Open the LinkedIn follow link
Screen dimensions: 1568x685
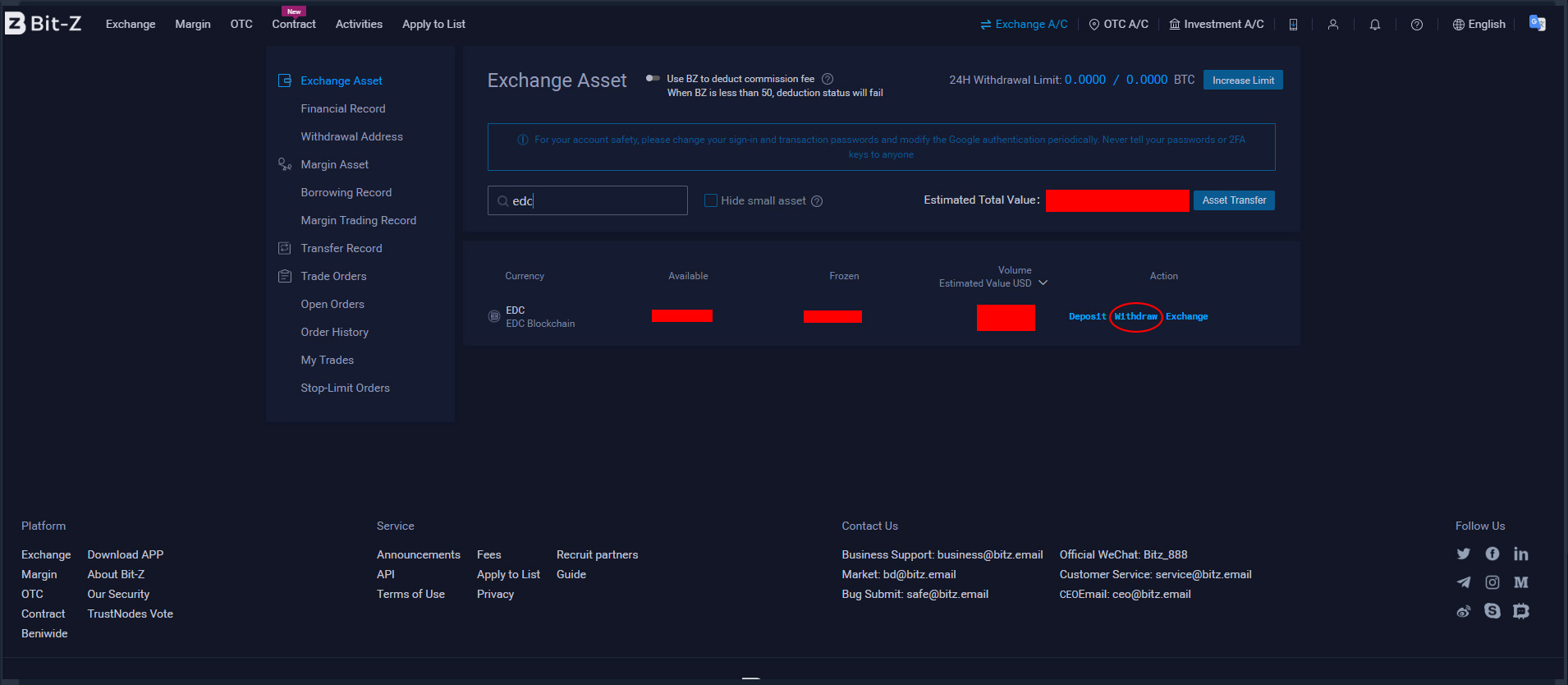(1521, 554)
